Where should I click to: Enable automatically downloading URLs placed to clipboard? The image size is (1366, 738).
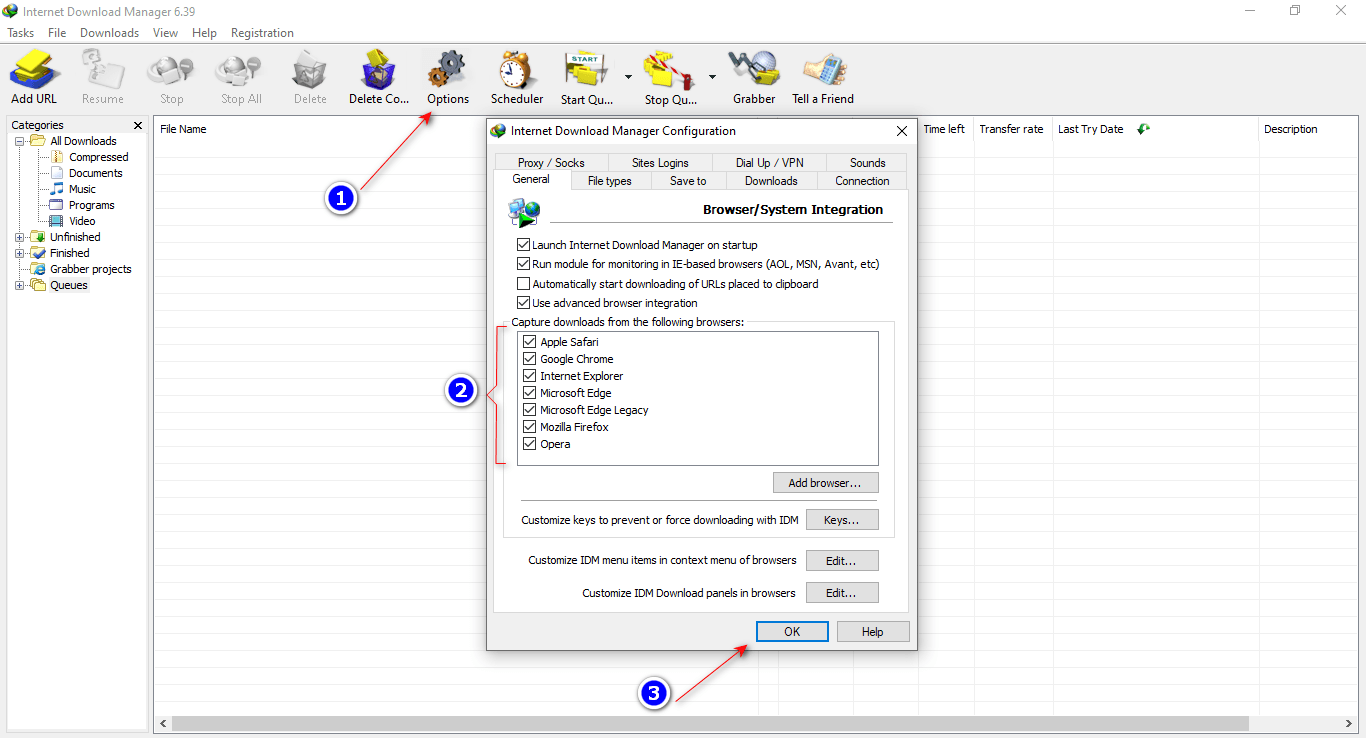click(523, 284)
